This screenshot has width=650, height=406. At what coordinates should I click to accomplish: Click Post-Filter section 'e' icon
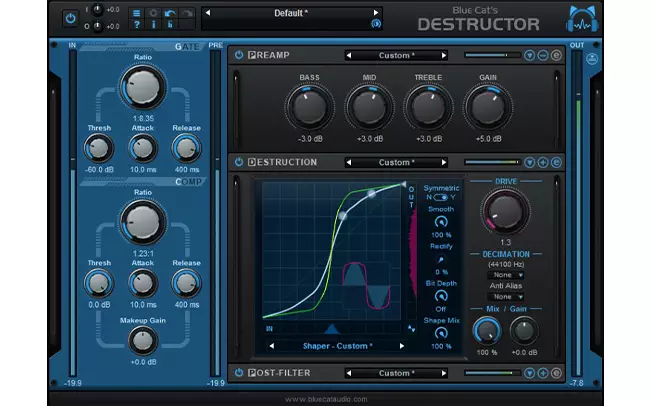tap(556, 373)
